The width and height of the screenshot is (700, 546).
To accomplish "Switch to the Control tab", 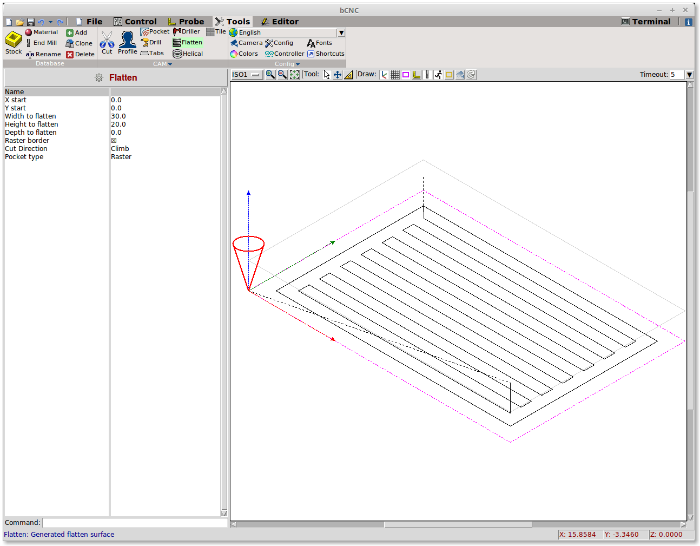I will click(135, 21).
